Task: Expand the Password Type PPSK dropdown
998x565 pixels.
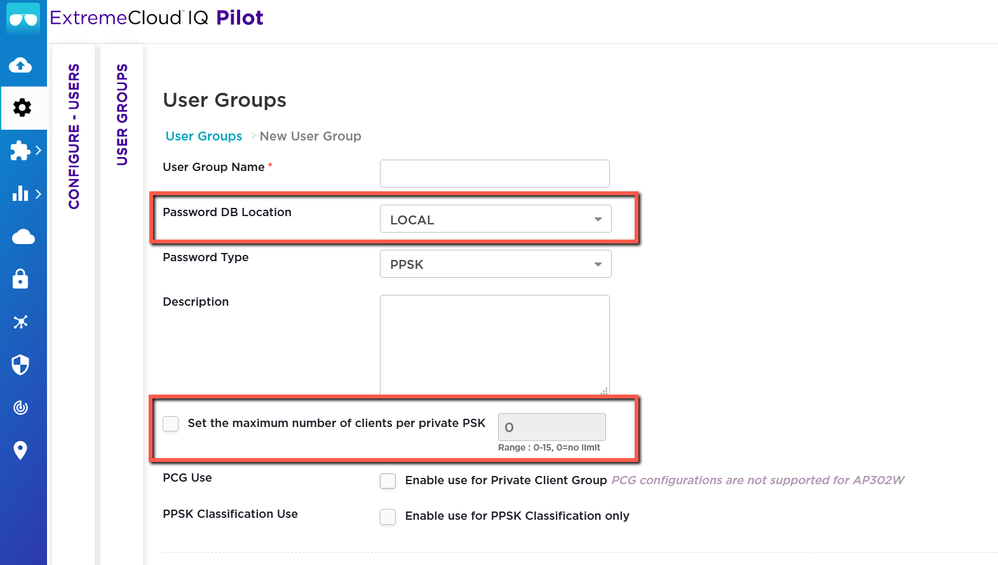Action: point(495,265)
